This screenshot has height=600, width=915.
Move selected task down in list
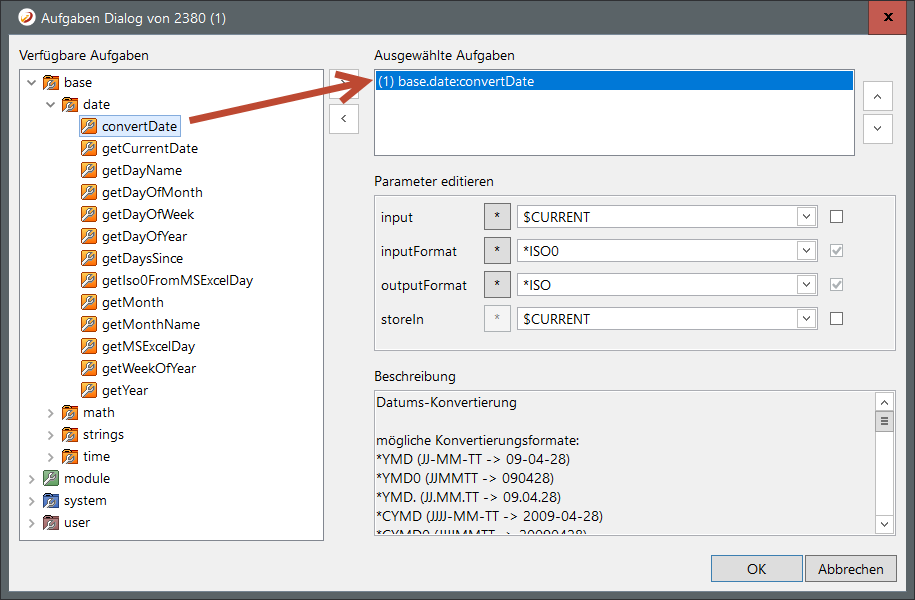pos(877,128)
